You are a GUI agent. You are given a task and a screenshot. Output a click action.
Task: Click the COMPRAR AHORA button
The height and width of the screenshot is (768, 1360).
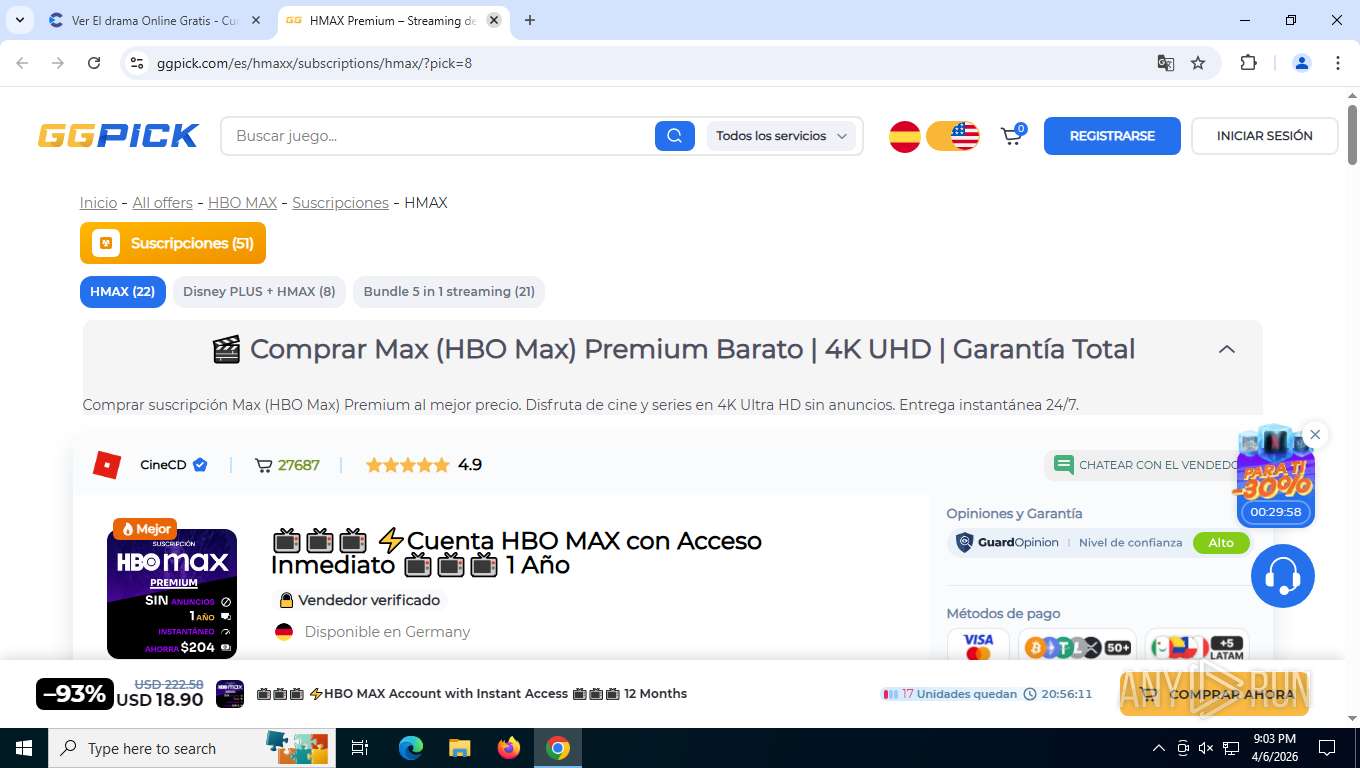point(1215,694)
